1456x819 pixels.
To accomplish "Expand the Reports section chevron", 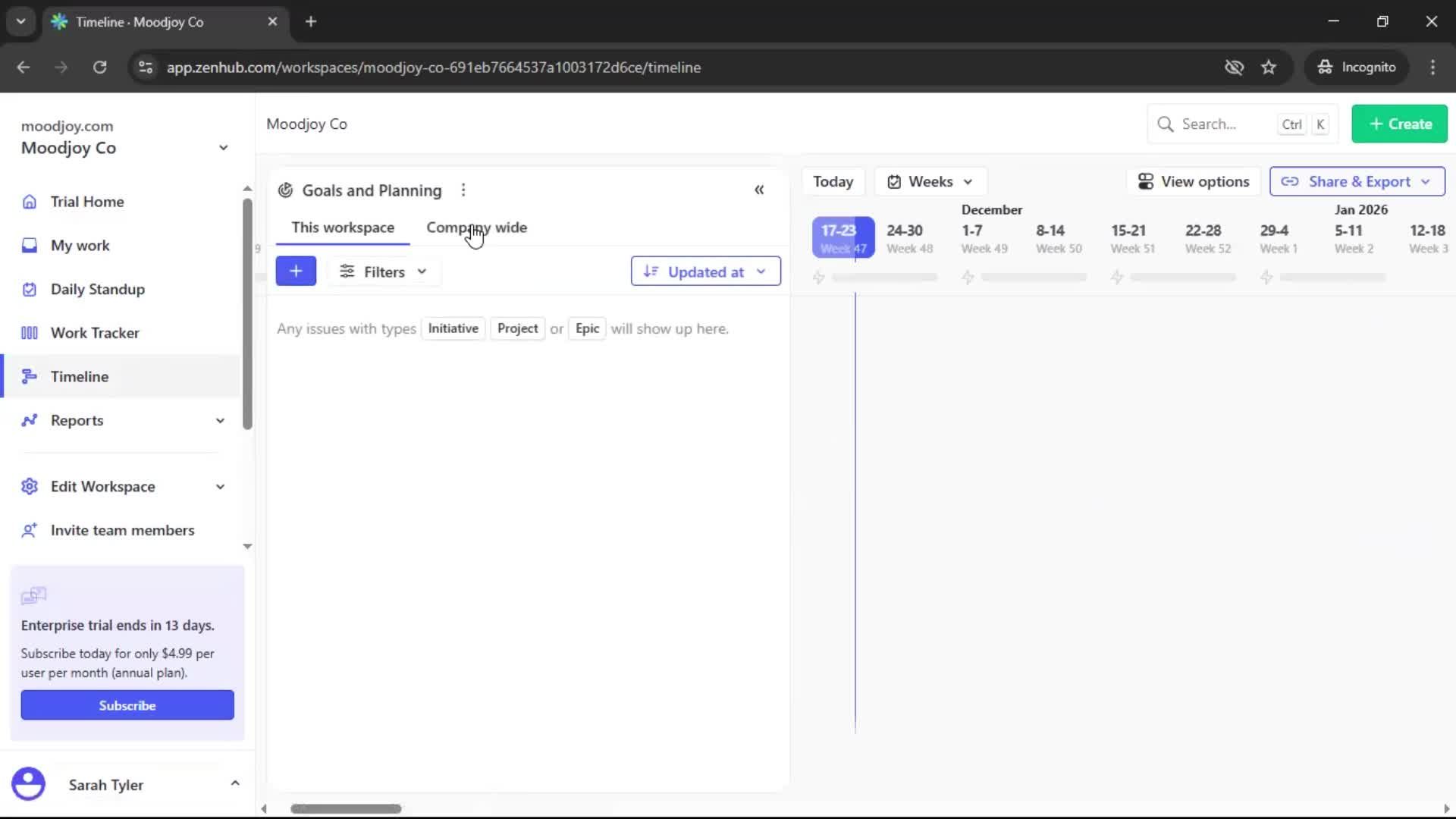I will click(220, 420).
